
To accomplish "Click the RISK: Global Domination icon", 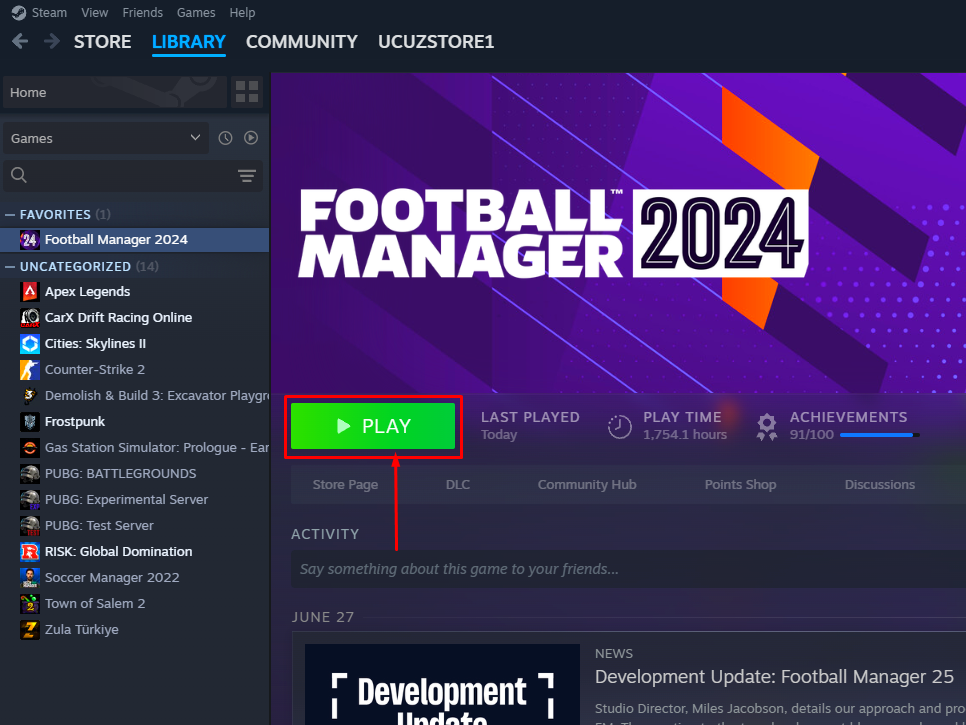I will click(x=30, y=552).
